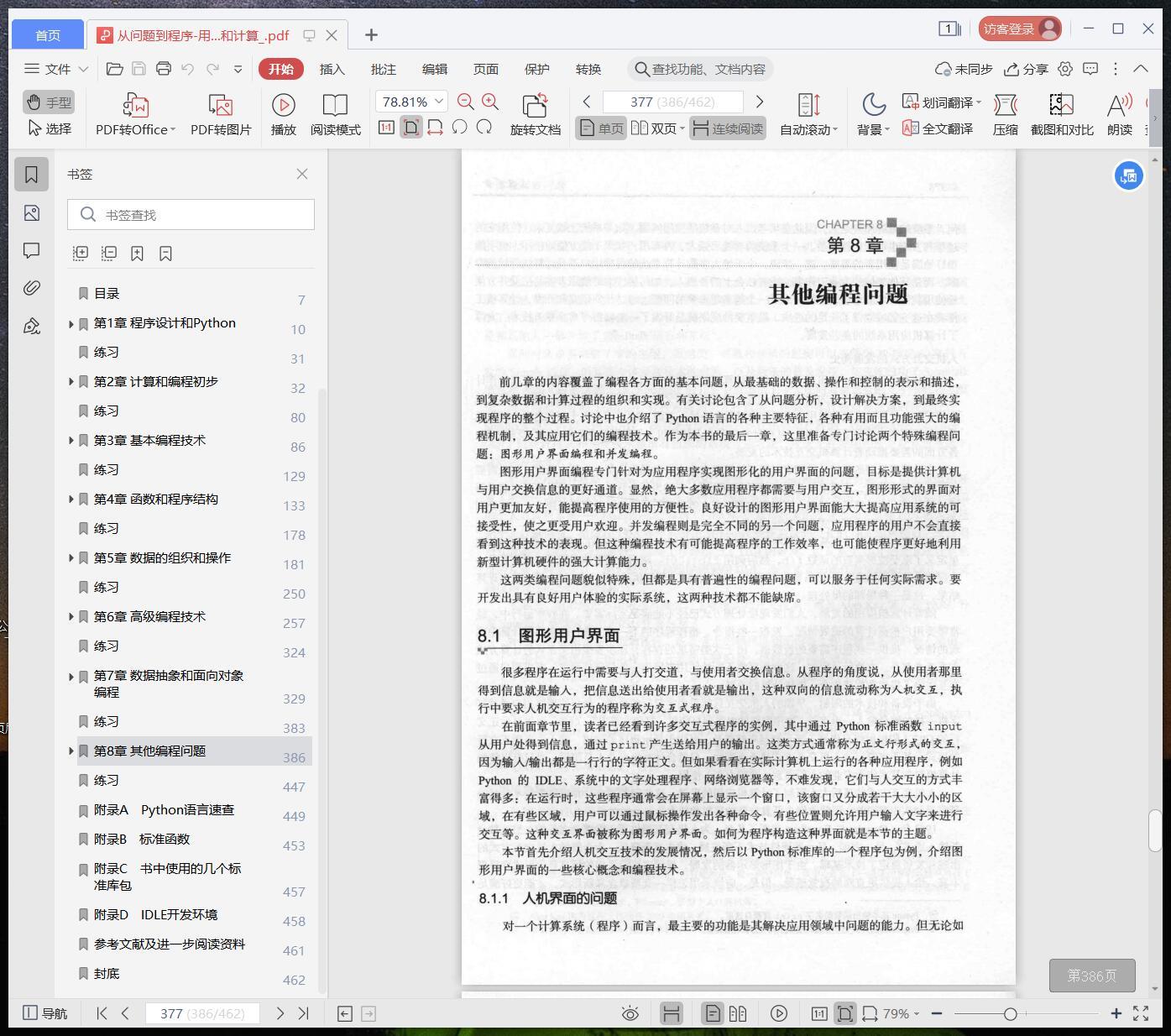Open the 转换 ribbon tab
Screen dimensions: 1171x1036
click(588, 69)
